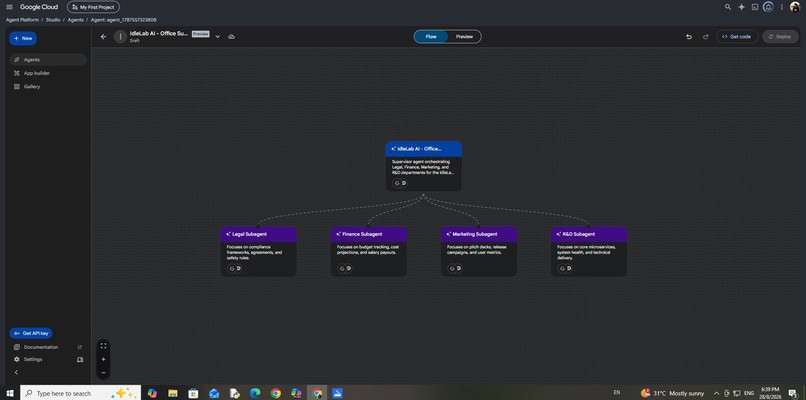Select the Marketing Subagent node
Screen dimensions: 806x400
[479, 251]
